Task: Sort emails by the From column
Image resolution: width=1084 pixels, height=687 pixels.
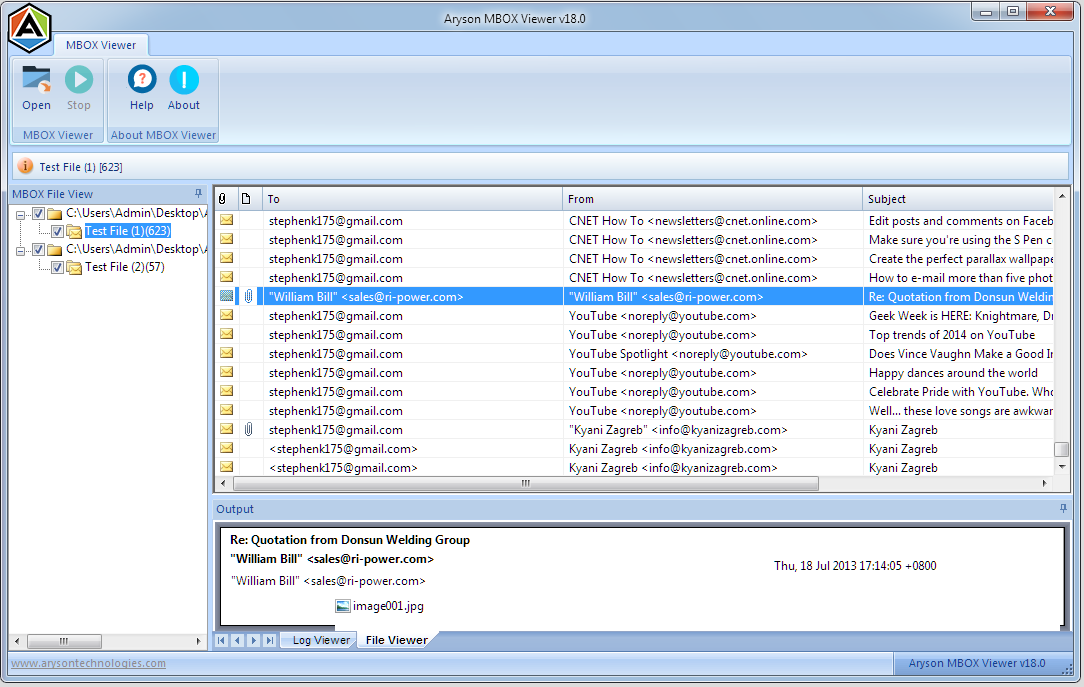Action: (712, 199)
